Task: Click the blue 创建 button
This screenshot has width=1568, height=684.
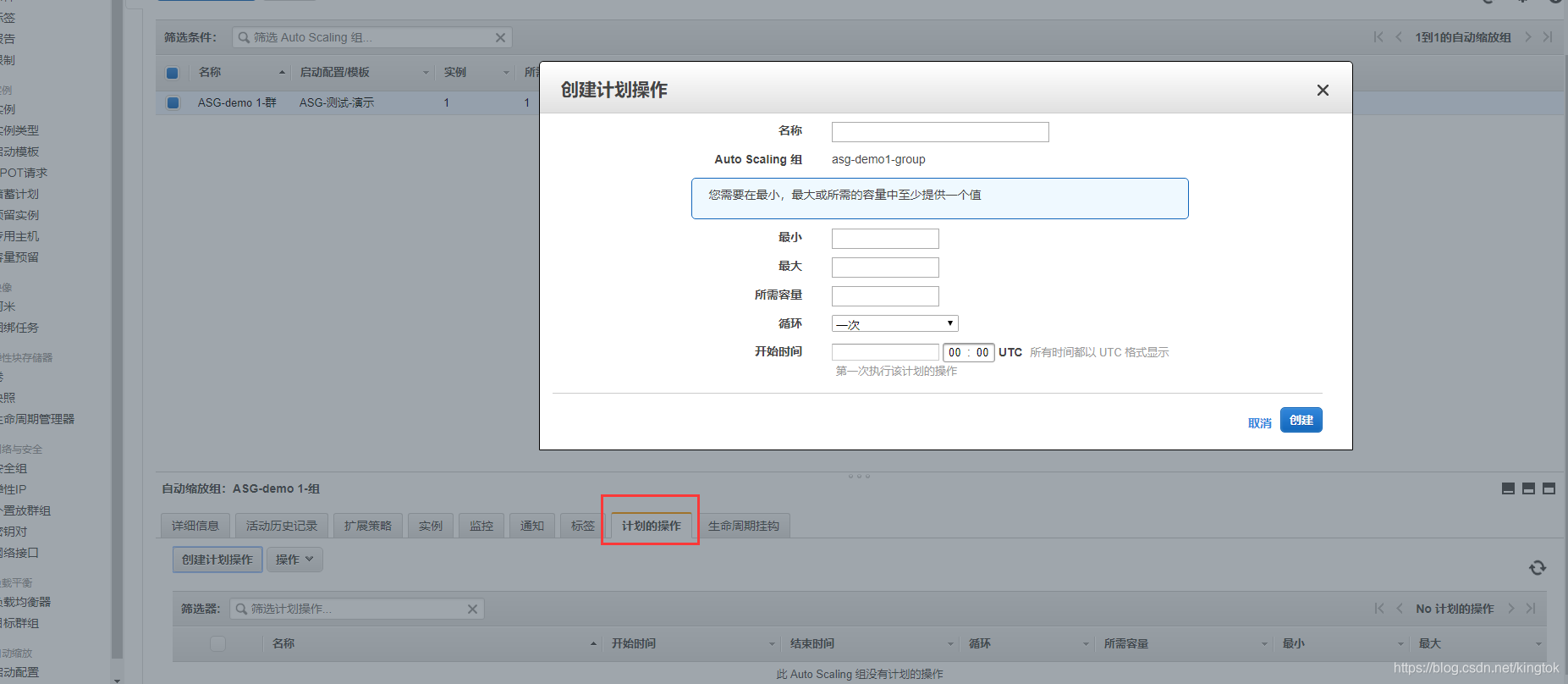Action: point(1301,420)
